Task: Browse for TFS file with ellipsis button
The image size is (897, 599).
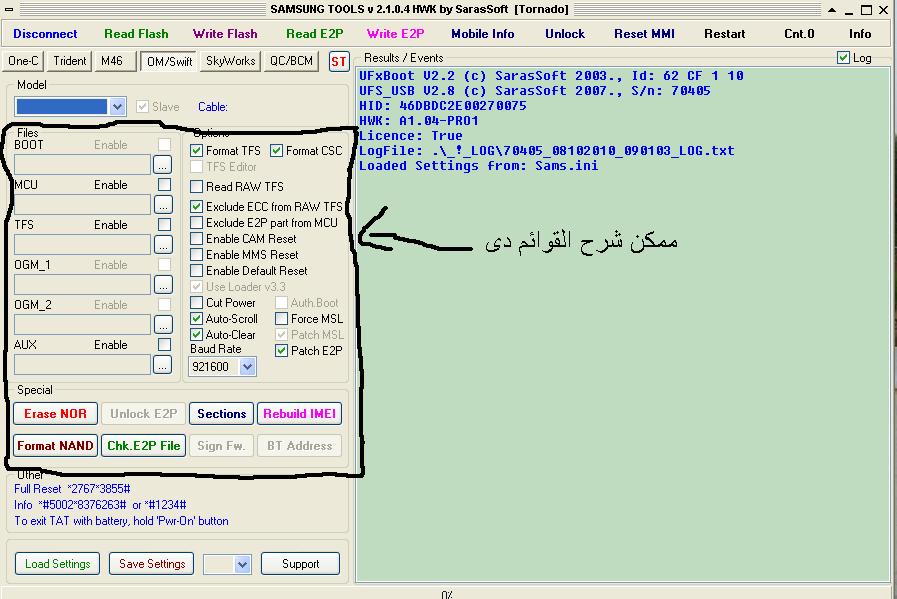Action: click(163, 244)
